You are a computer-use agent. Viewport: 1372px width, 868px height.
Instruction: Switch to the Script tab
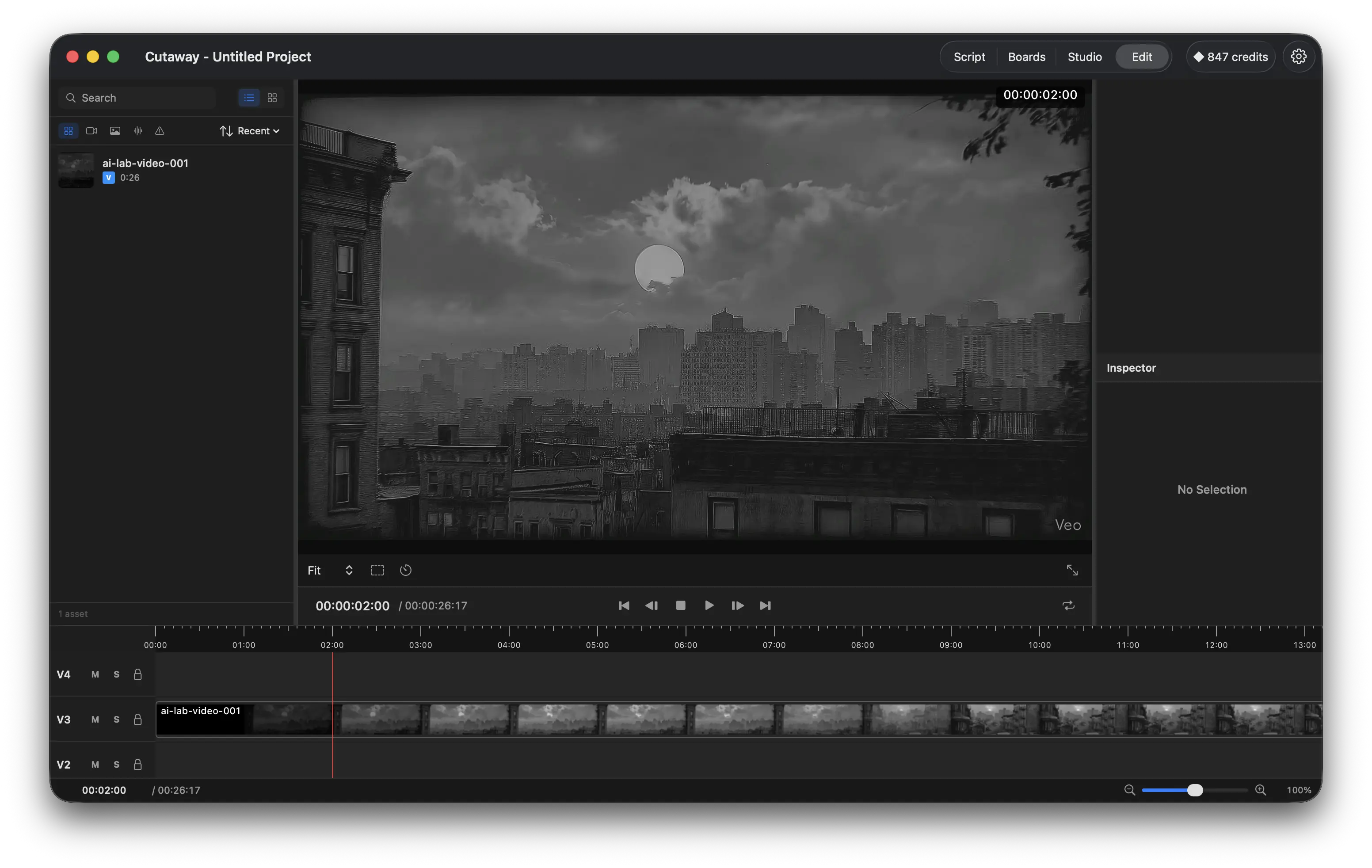click(x=969, y=57)
